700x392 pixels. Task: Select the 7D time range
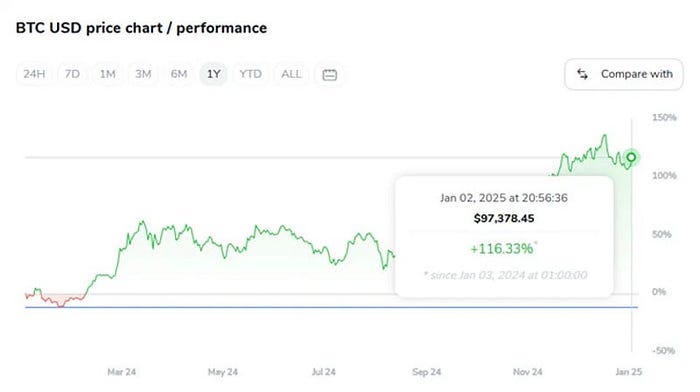tap(72, 74)
